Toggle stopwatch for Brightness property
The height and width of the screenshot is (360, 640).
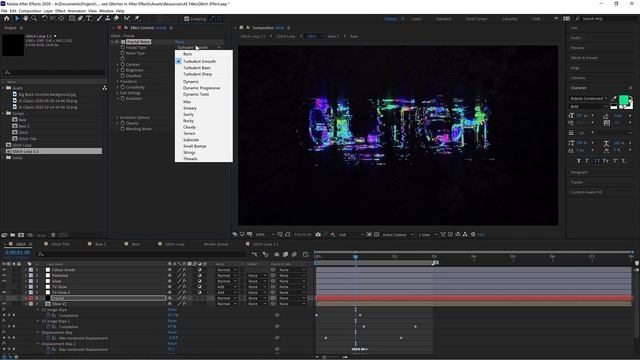coord(122,70)
